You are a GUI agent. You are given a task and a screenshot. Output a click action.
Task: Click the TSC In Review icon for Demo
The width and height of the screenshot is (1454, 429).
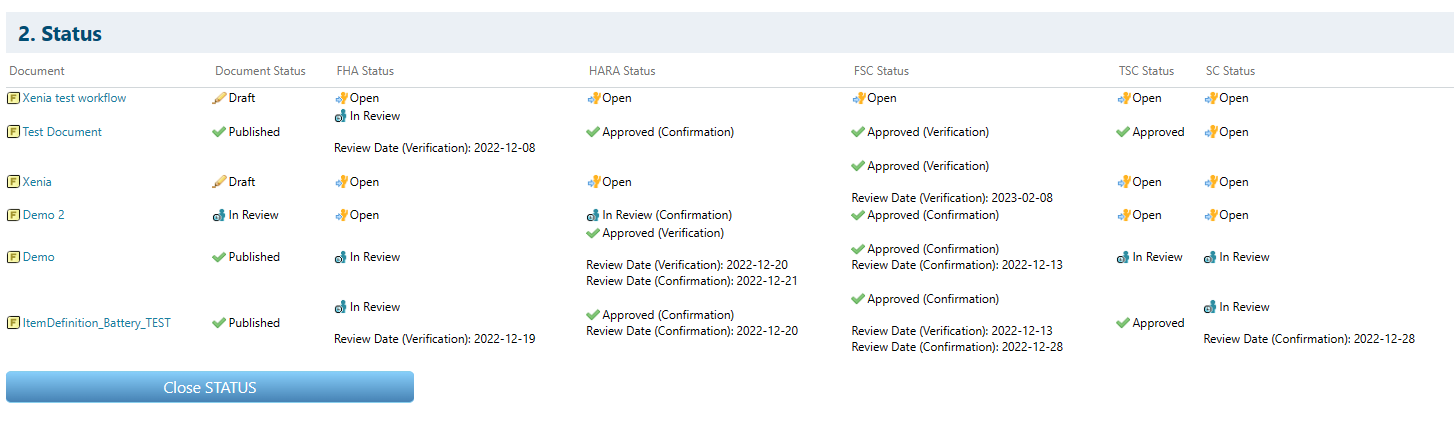[x=1123, y=257]
